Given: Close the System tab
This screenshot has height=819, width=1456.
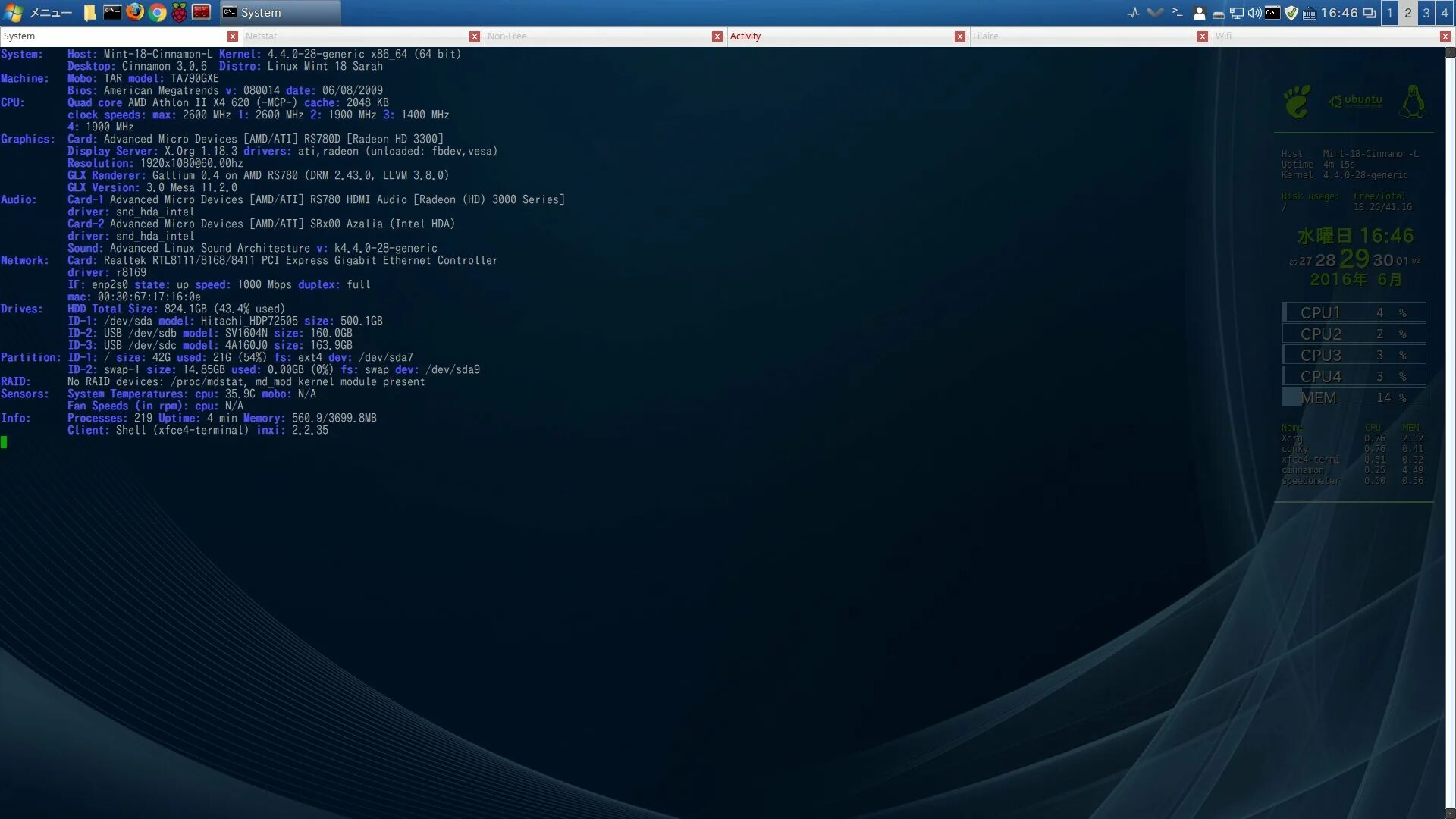Looking at the screenshot, I should [x=232, y=36].
